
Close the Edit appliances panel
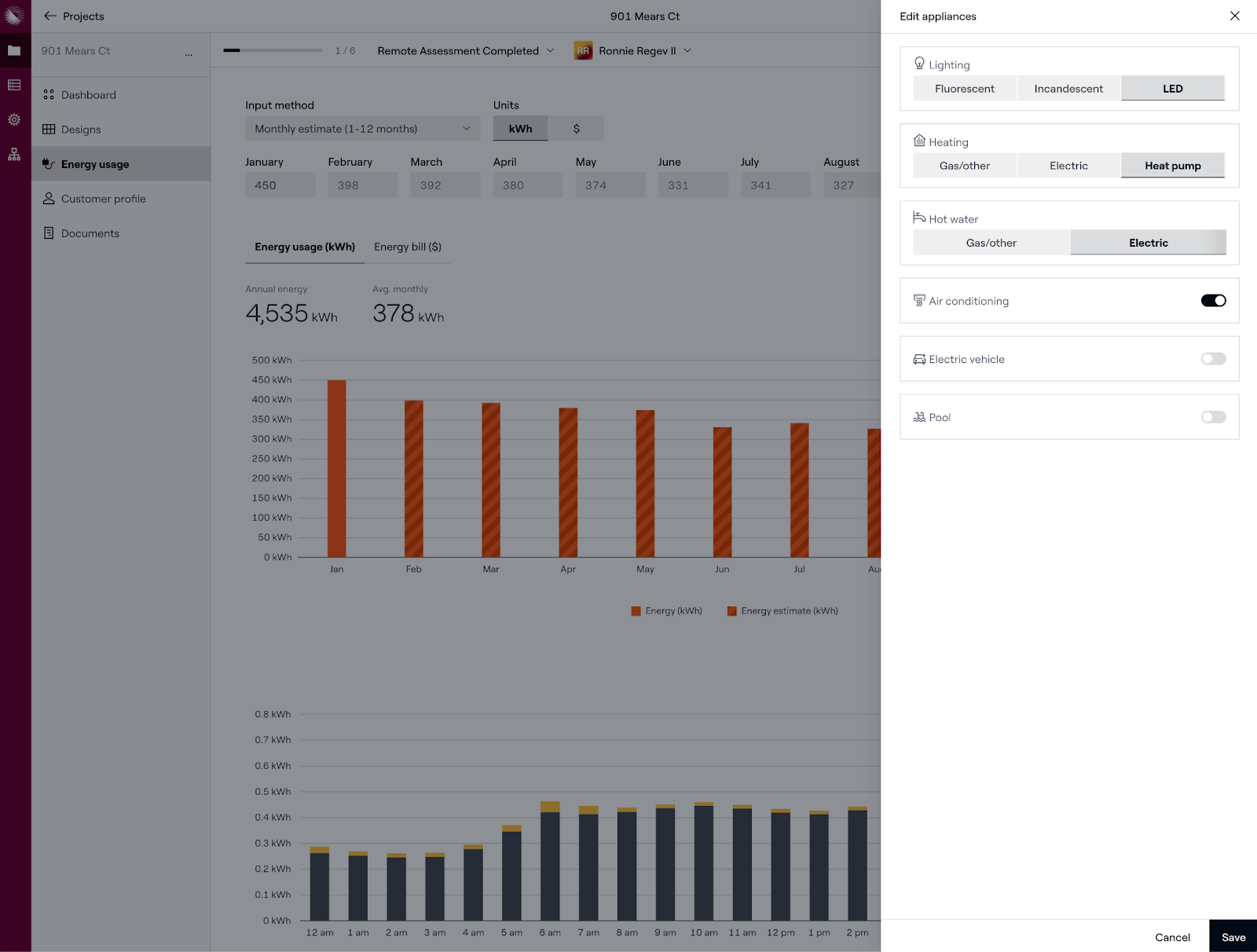(x=1234, y=16)
